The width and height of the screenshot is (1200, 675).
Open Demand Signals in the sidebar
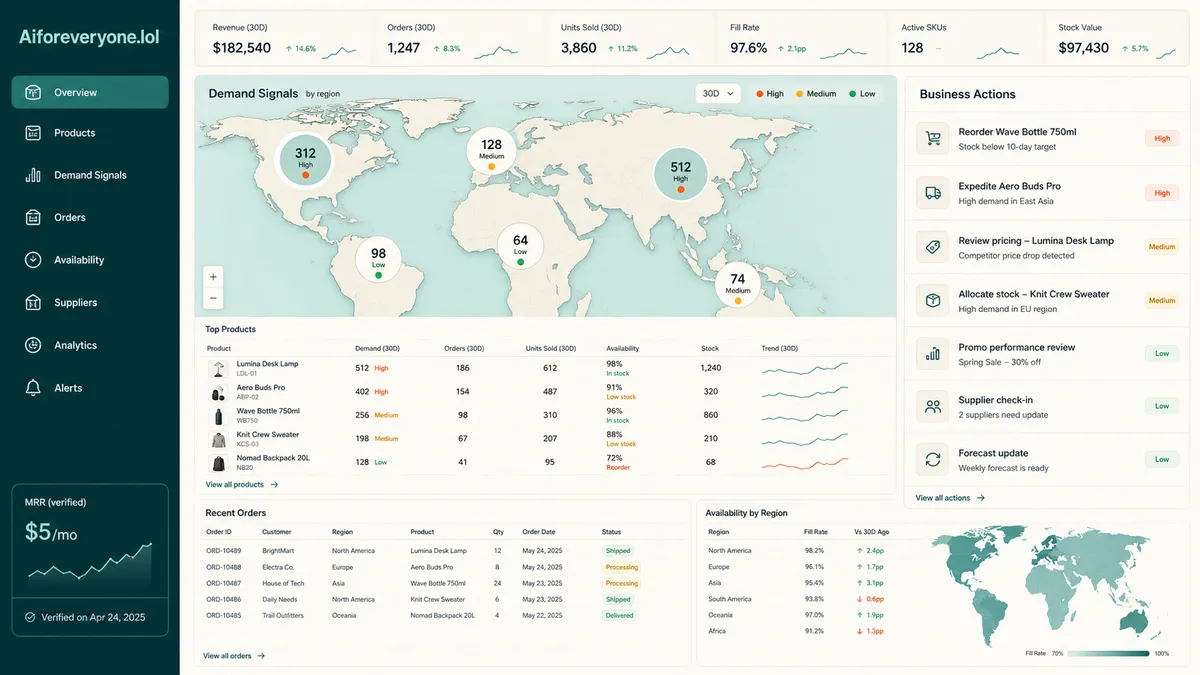90,175
